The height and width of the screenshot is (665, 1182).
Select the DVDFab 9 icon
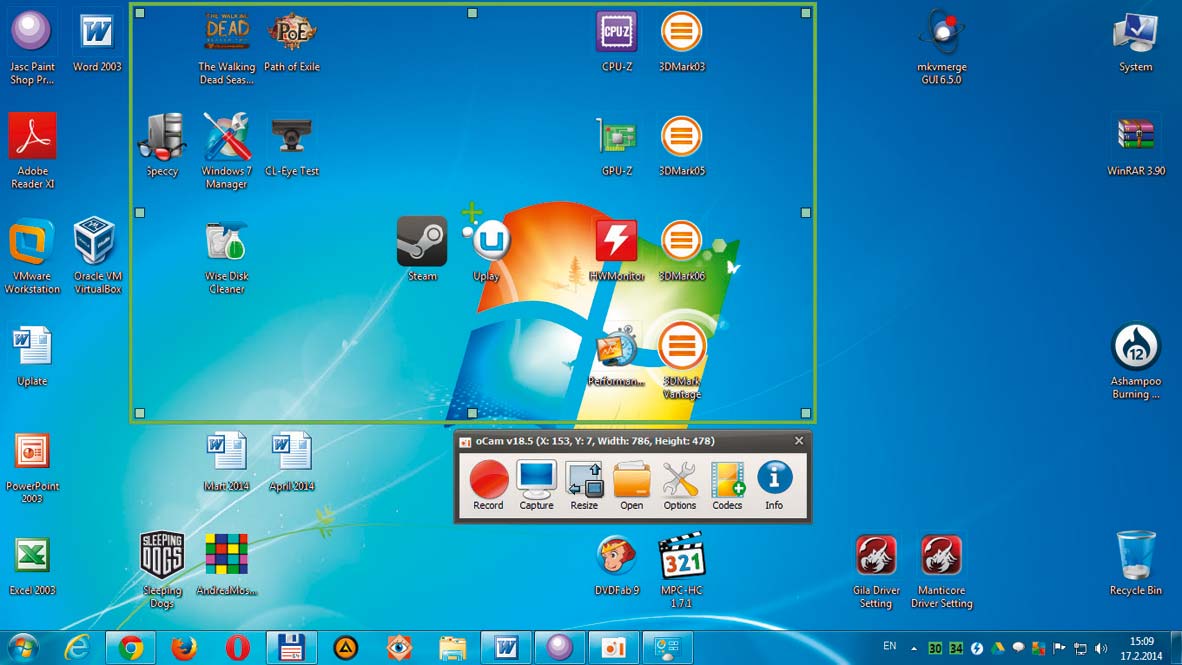pyautogui.click(x=617, y=565)
